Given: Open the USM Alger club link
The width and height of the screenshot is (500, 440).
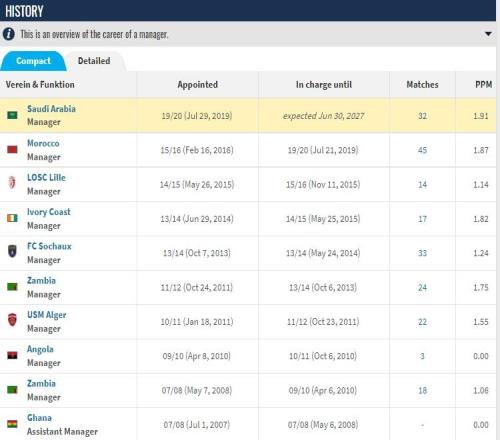Looking at the screenshot, I should [x=47, y=315].
